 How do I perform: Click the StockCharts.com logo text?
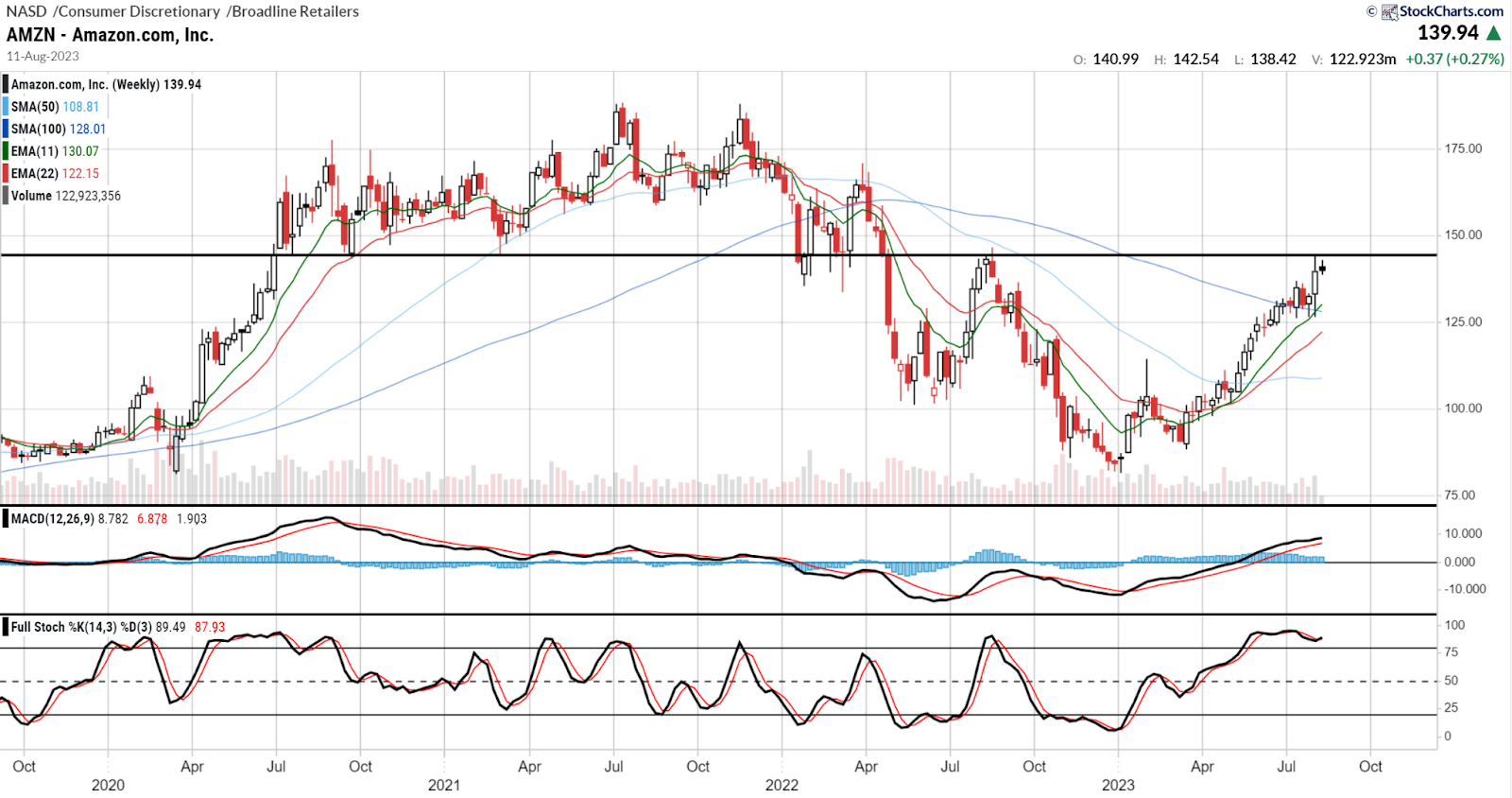(x=1452, y=11)
